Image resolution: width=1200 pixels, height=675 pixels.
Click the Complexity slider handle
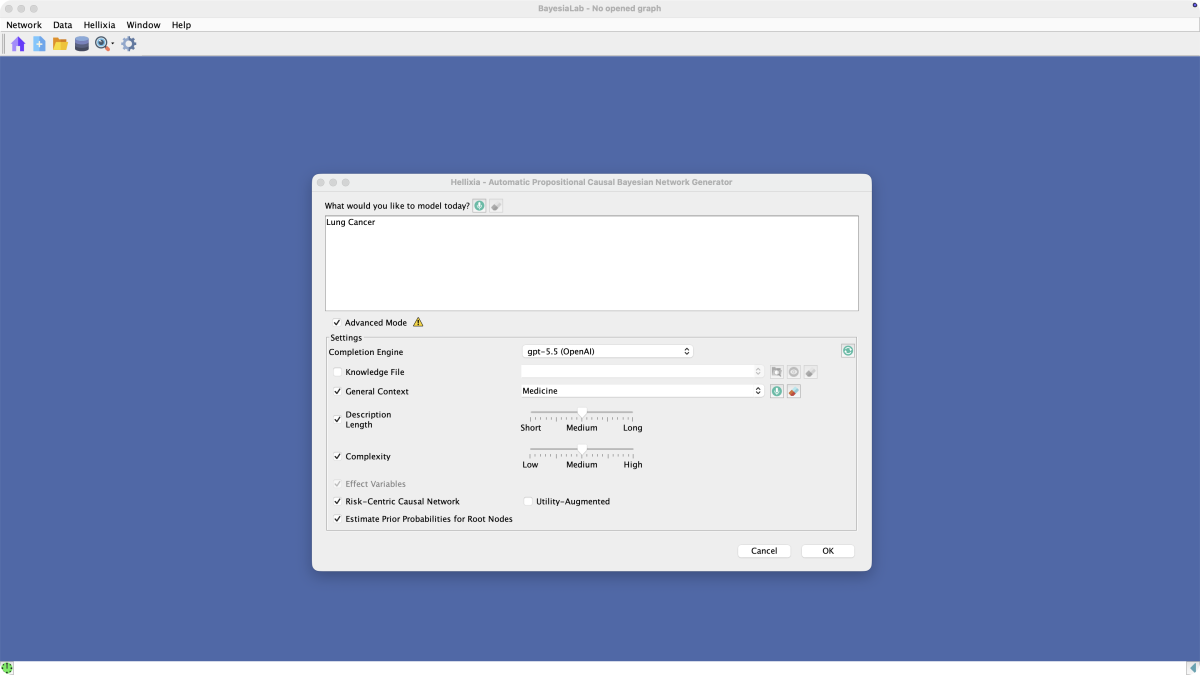(582, 449)
